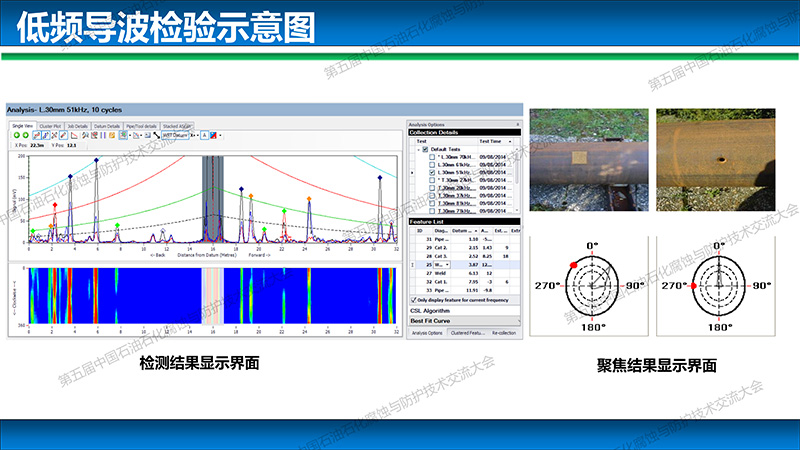Uncheck the L.30mm 51kHz test box

point(432,172)
